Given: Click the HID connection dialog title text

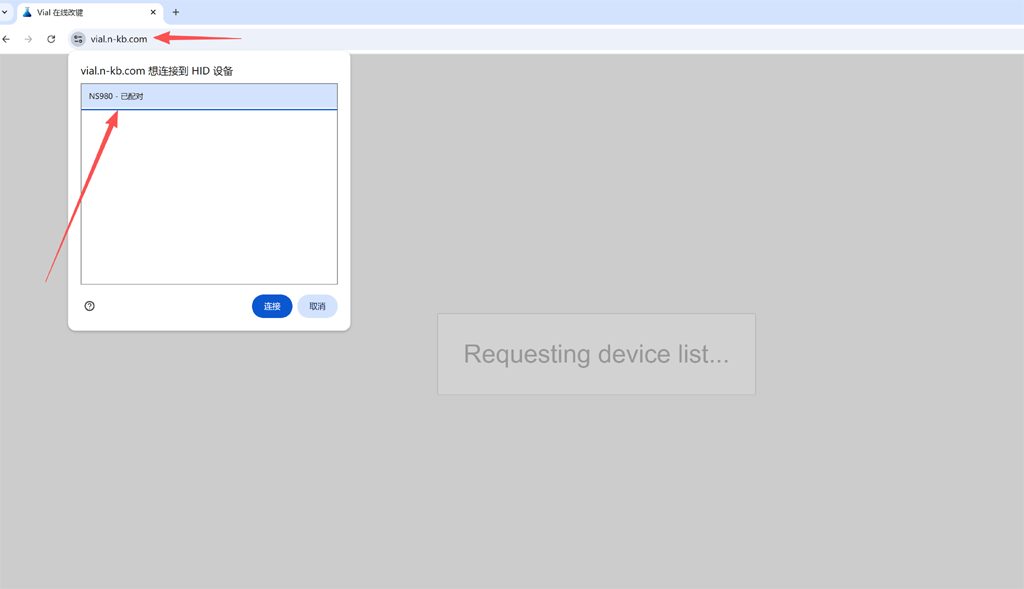Looking at the screenshot, I should [157, 71].
